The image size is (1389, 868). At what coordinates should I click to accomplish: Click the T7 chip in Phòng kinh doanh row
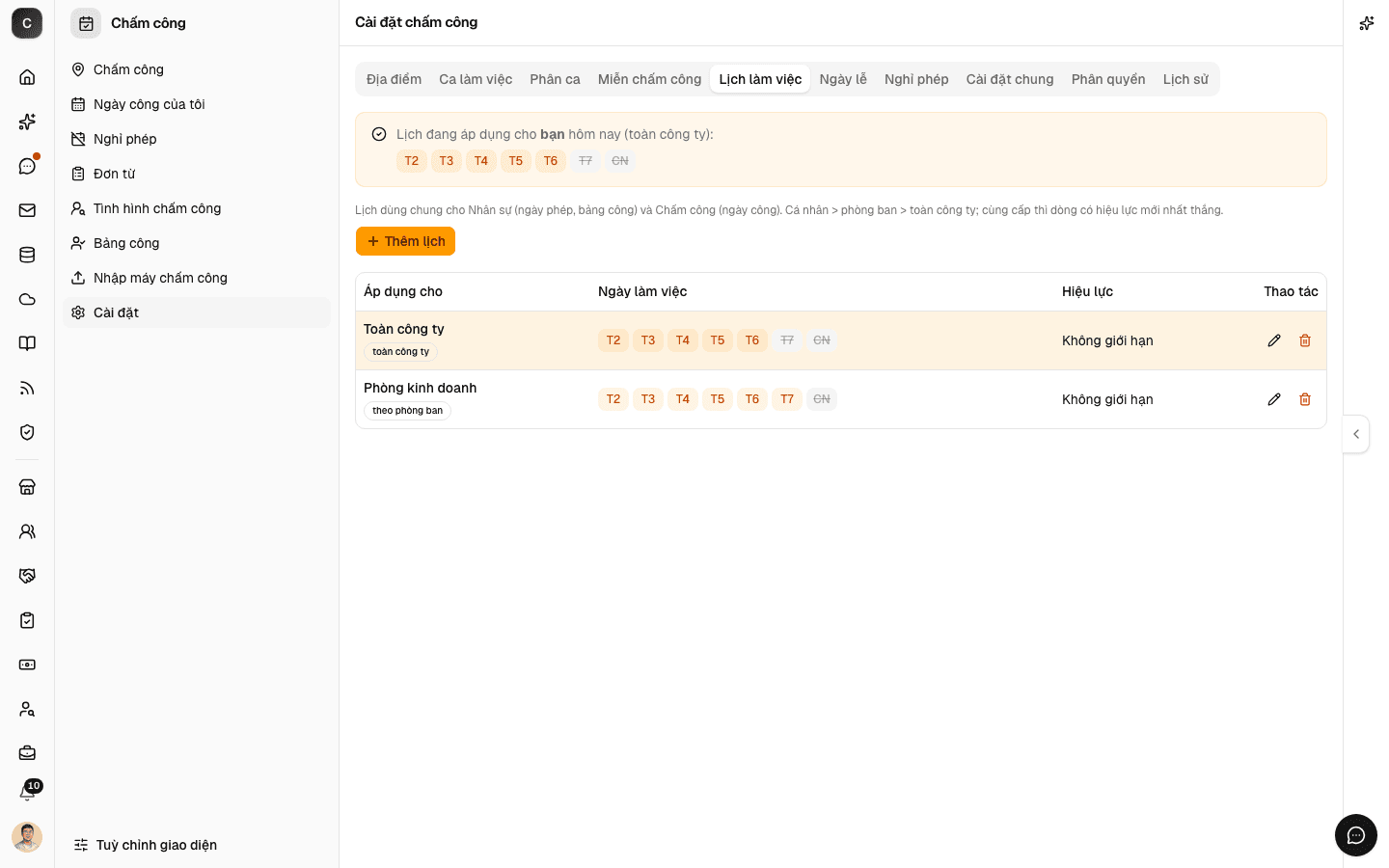787,399
